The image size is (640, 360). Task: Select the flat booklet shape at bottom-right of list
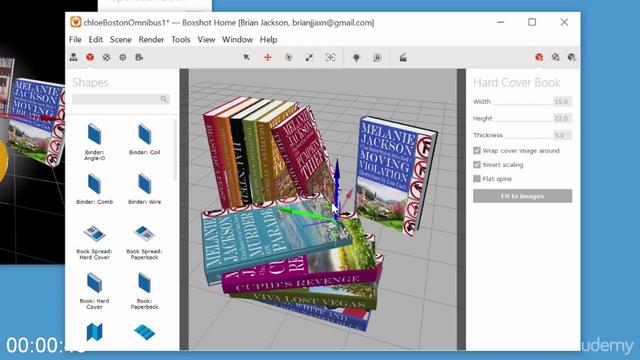(144, 332)
